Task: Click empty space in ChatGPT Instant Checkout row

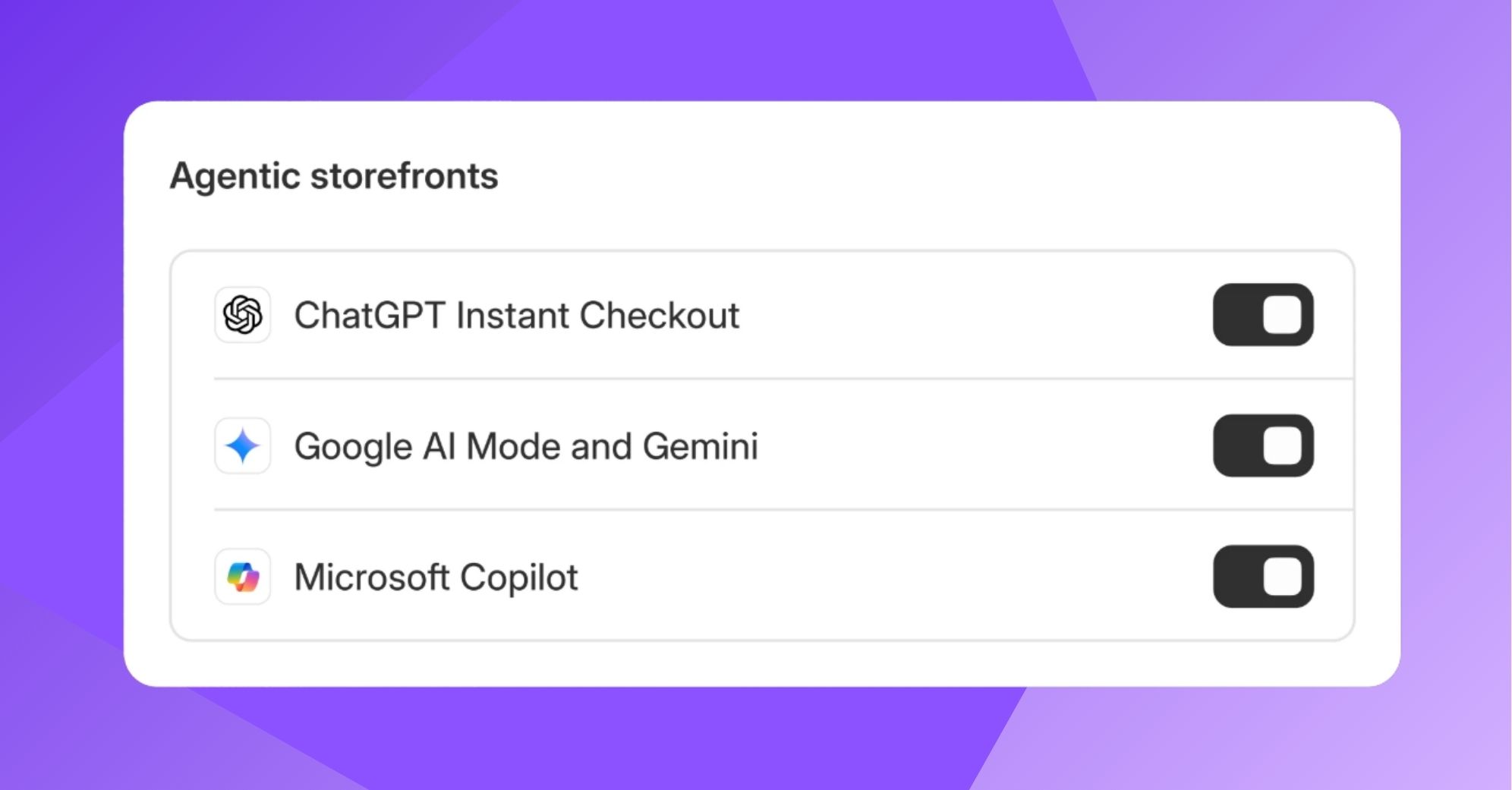Action: point(972,314)
